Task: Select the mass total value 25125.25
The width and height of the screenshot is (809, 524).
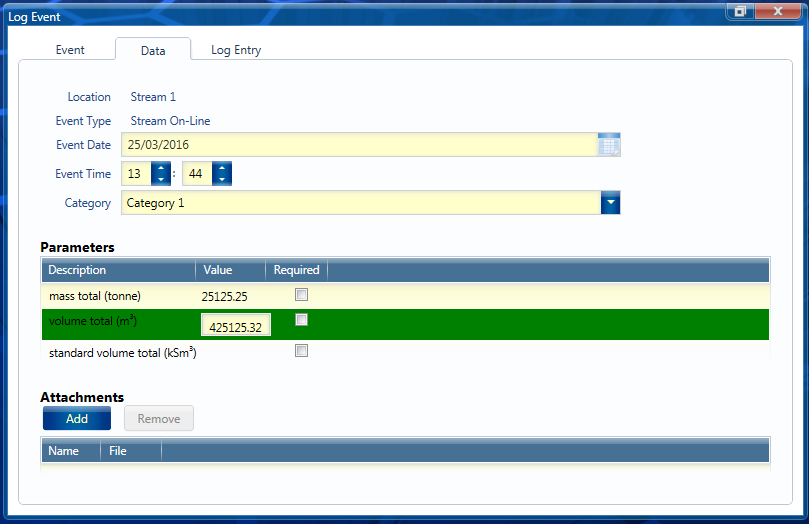Action: click(x=224, y=297)
